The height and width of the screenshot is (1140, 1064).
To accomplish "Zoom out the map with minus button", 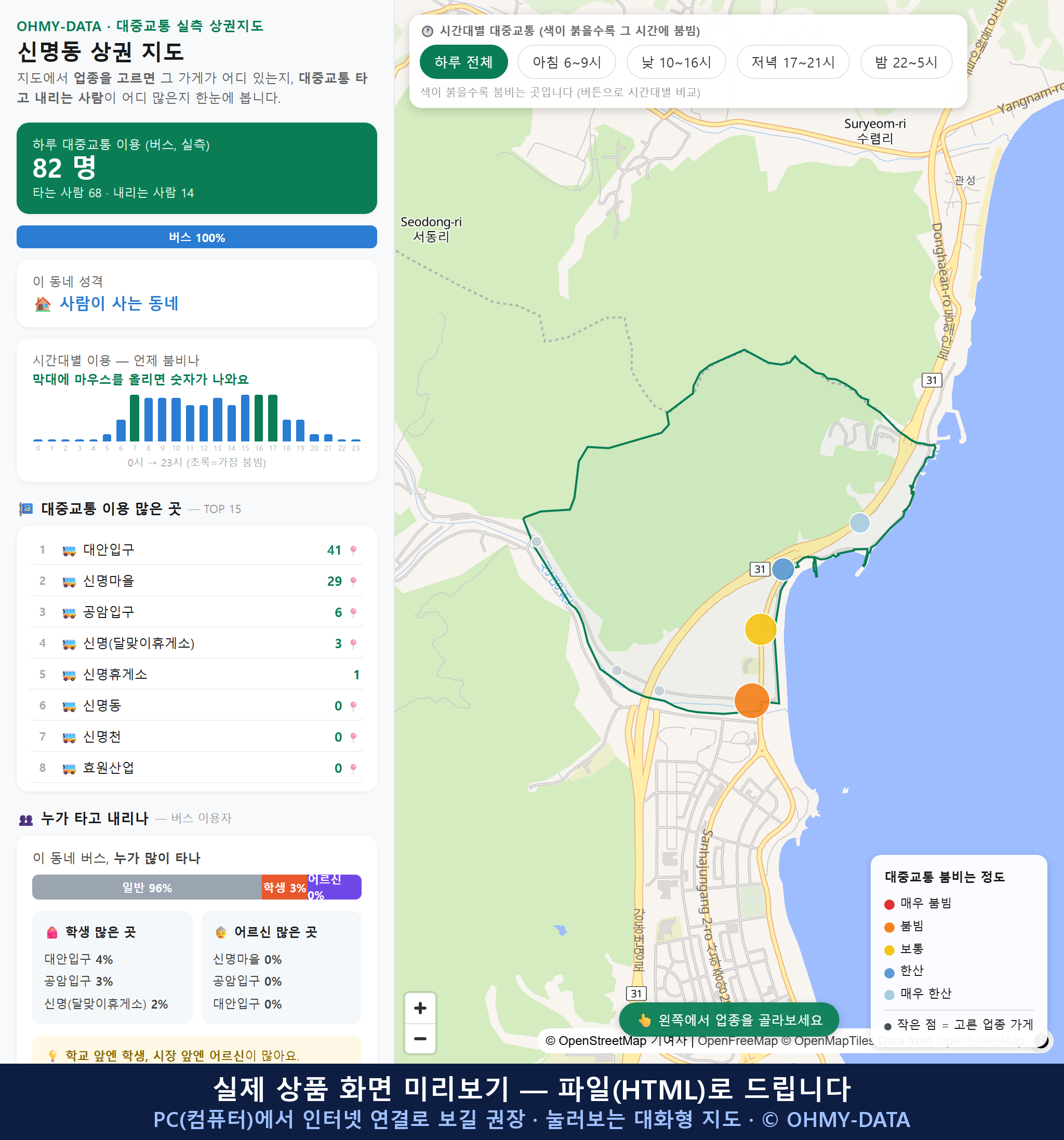I will tap(420, 1039).
